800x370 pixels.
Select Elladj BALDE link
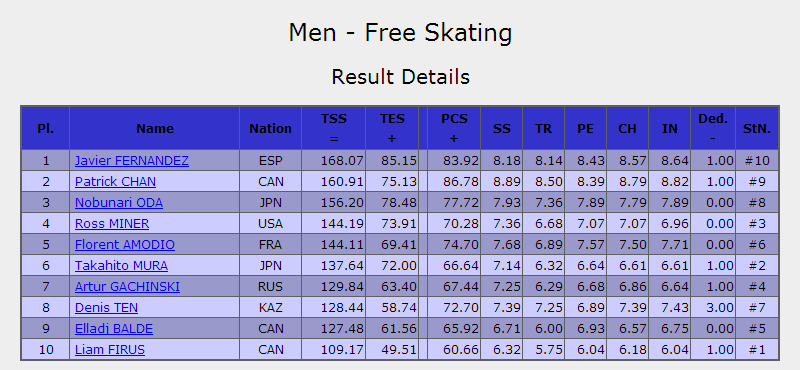tap(114, 329)
